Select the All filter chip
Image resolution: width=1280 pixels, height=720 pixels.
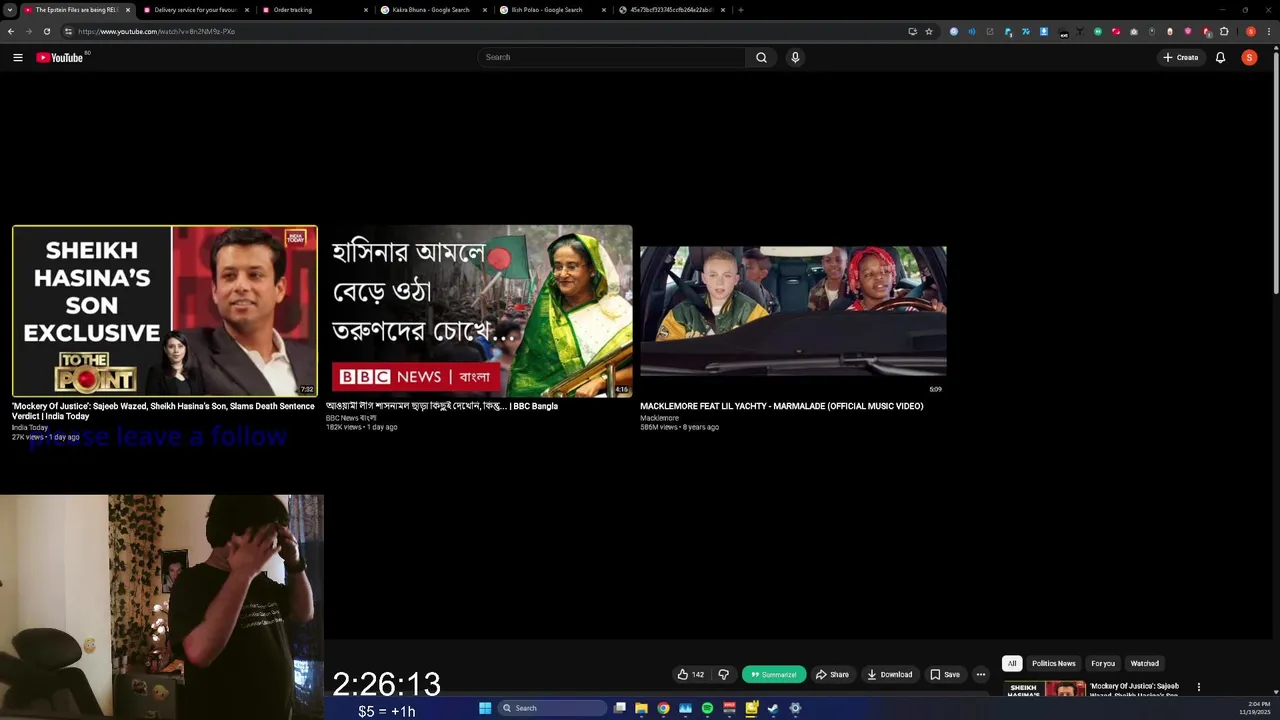tap(1012, 664)
